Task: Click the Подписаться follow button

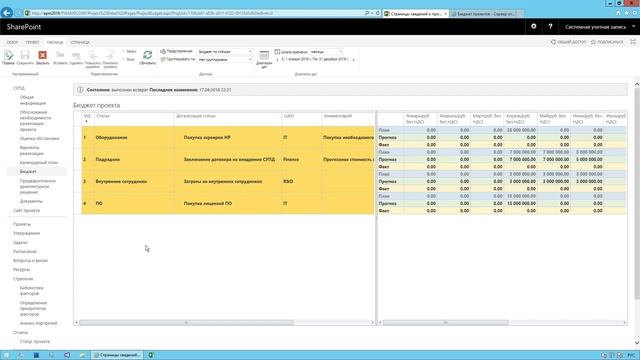Action: 607,42
